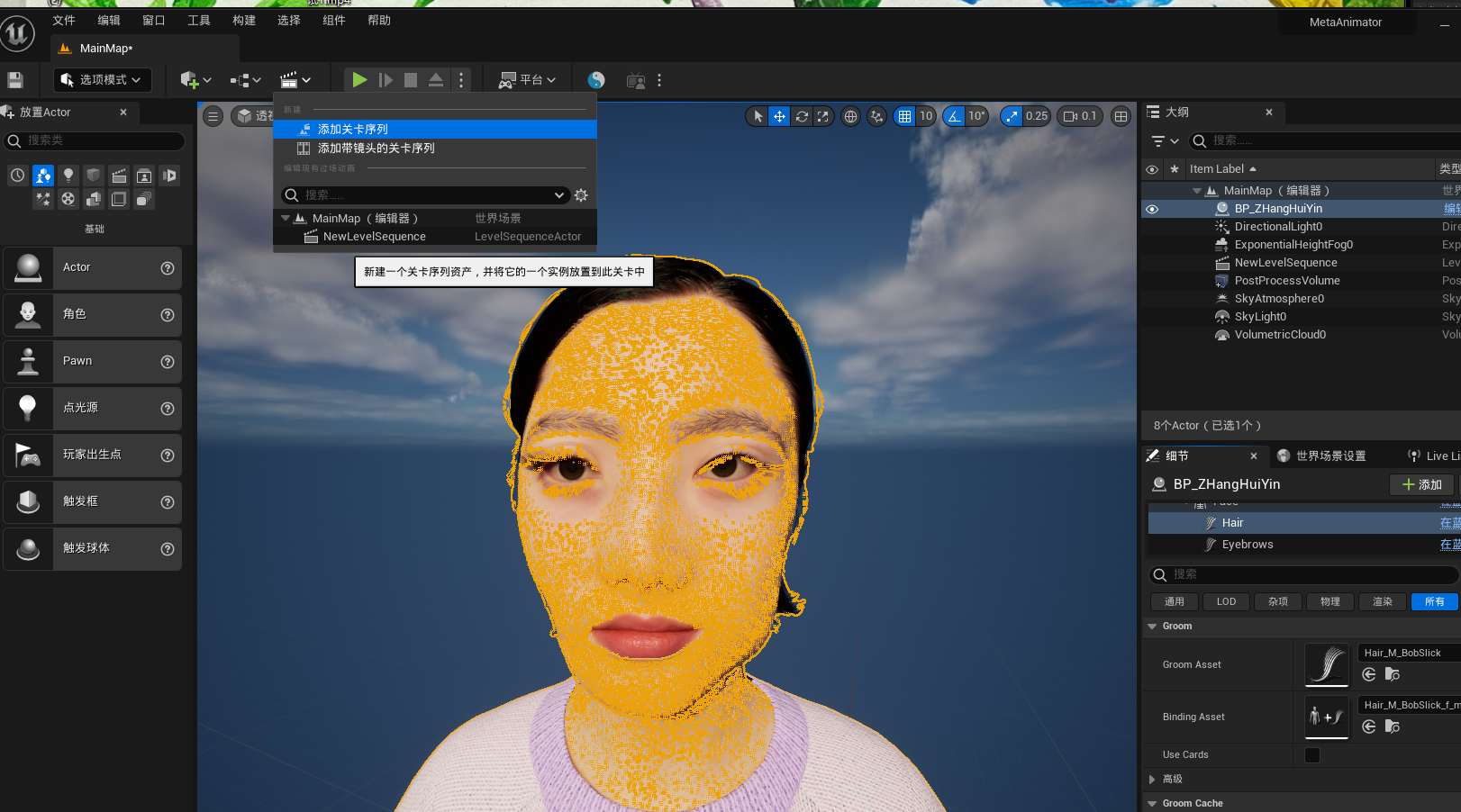The height and width of the screenshot is (812, 1461).
Task: Open the add content cube-plus dropdown
Action: pyautogui.click(x=195, y=80)
